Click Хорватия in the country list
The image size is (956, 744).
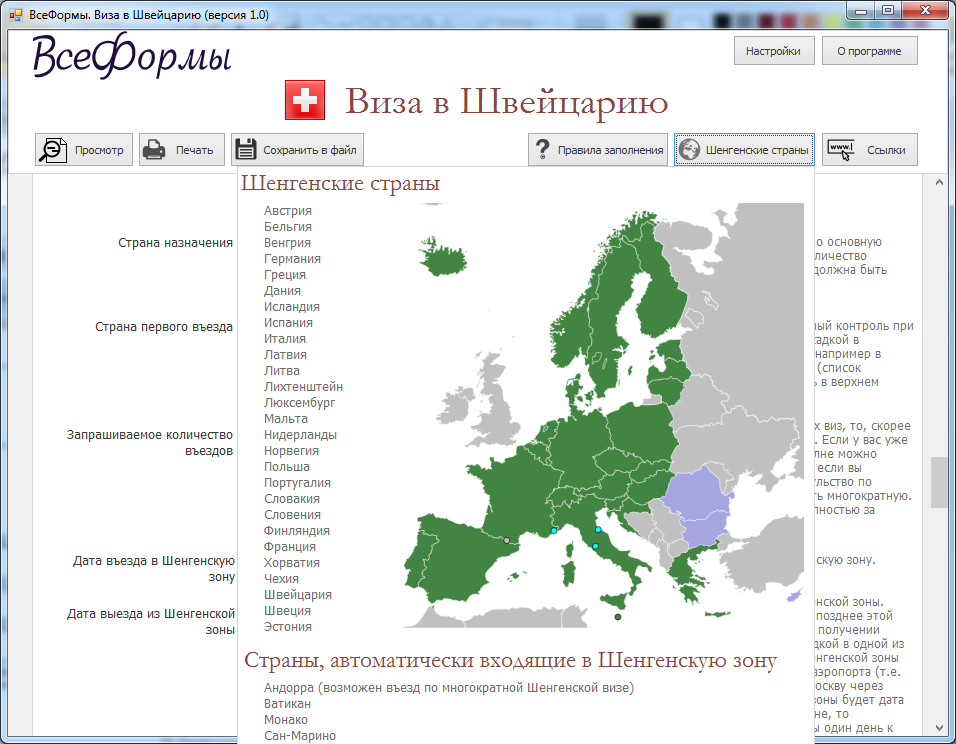pos(291,562)
